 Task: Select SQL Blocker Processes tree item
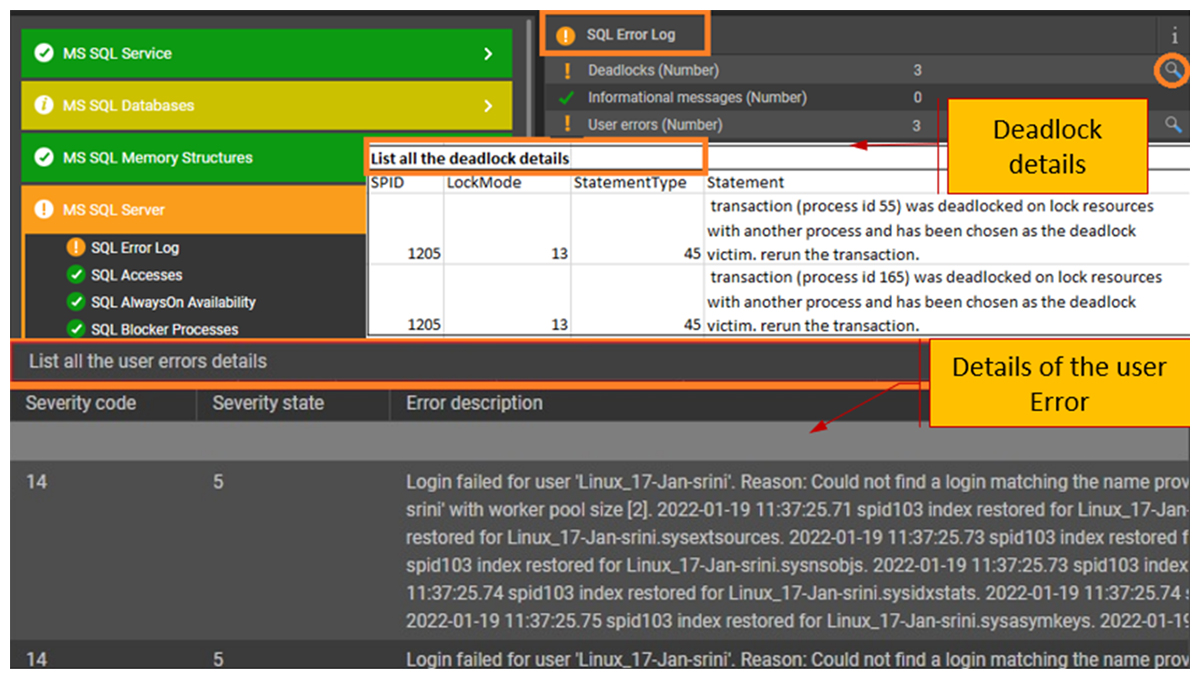tap(164, 329)
